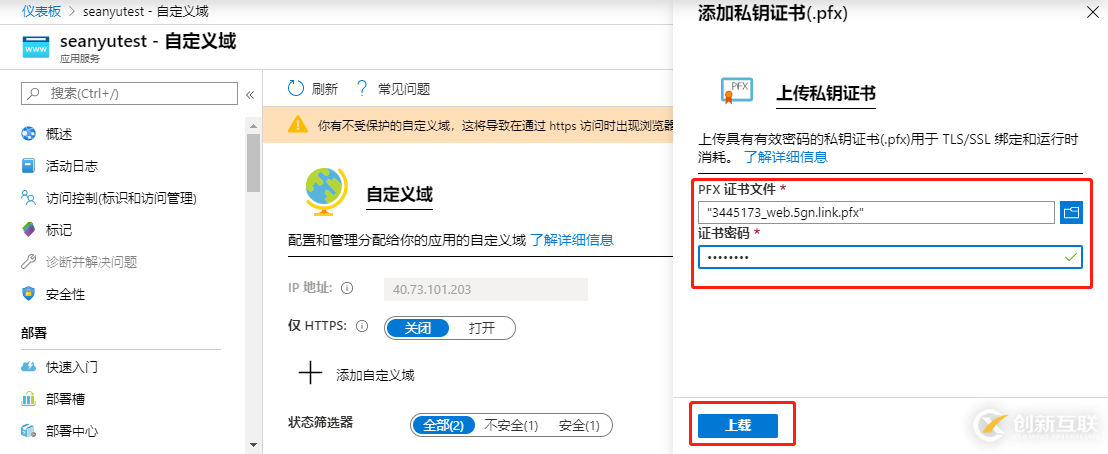
Task: Filter status by 不安全(1)
Action: click(511, 426)
